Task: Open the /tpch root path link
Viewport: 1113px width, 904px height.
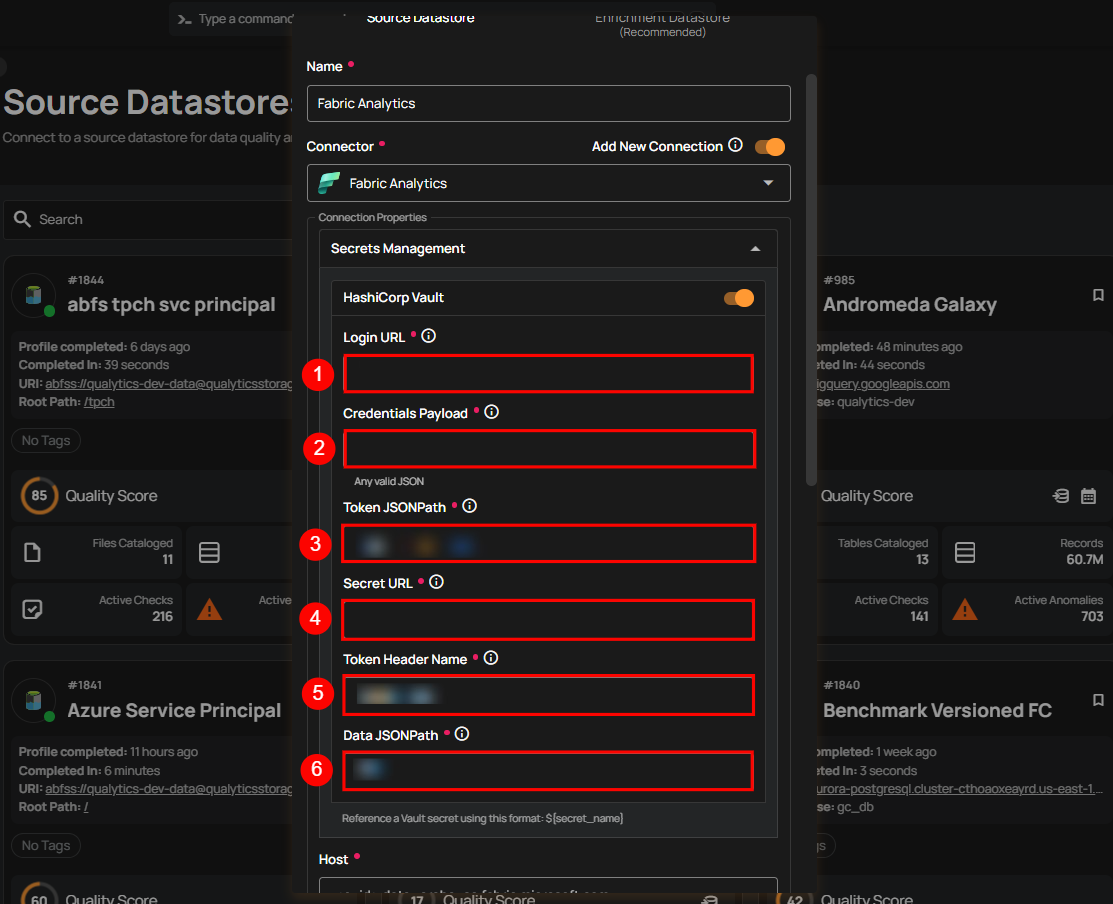Action: point(99,402)
